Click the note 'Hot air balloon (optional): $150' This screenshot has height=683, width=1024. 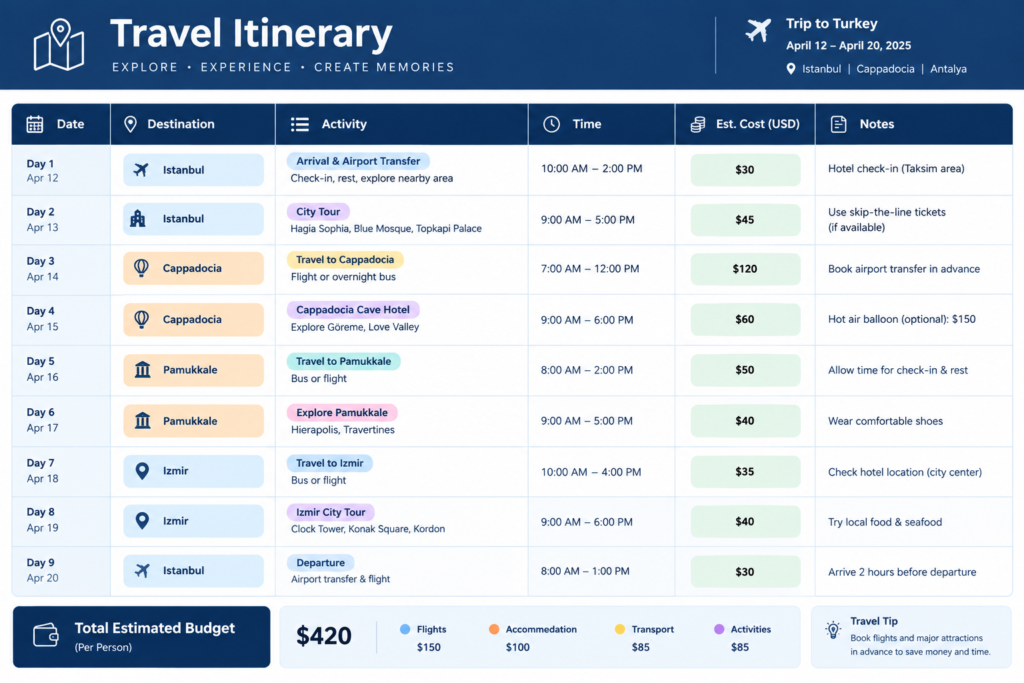coord(902,319)
